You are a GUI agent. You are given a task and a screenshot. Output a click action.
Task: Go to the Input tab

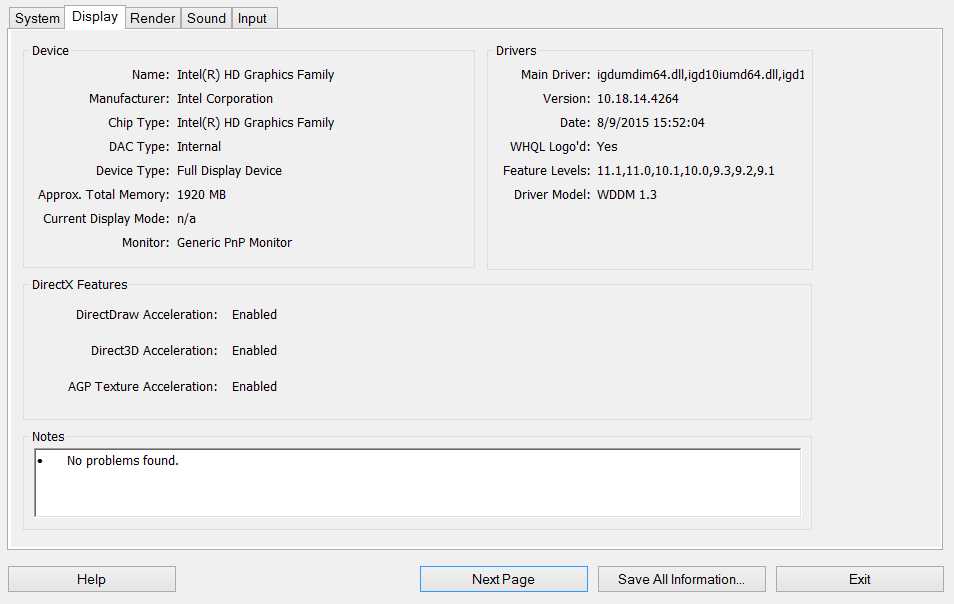tap(252, 18)
